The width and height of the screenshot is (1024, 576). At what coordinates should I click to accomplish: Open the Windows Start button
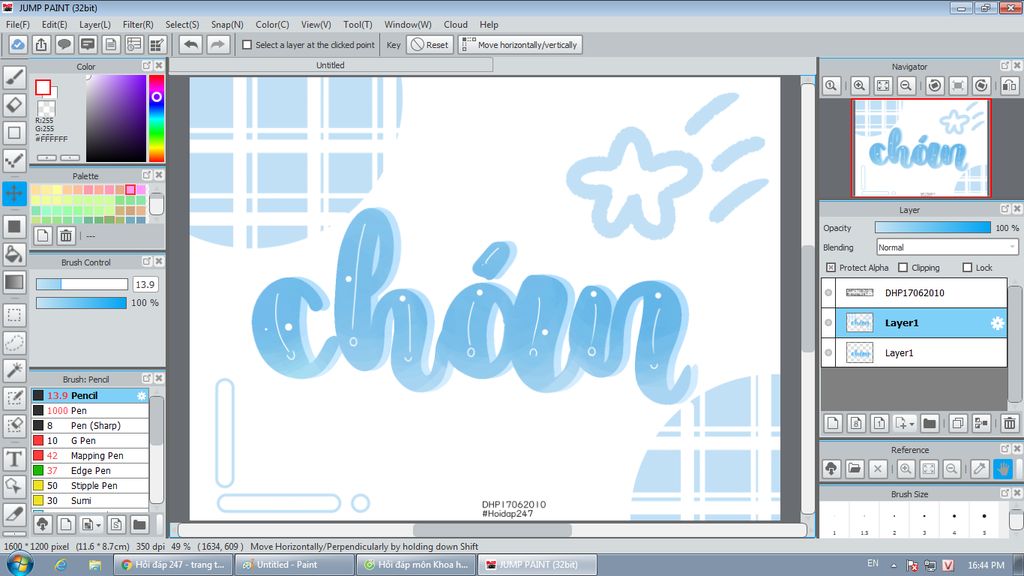point(20,564)
